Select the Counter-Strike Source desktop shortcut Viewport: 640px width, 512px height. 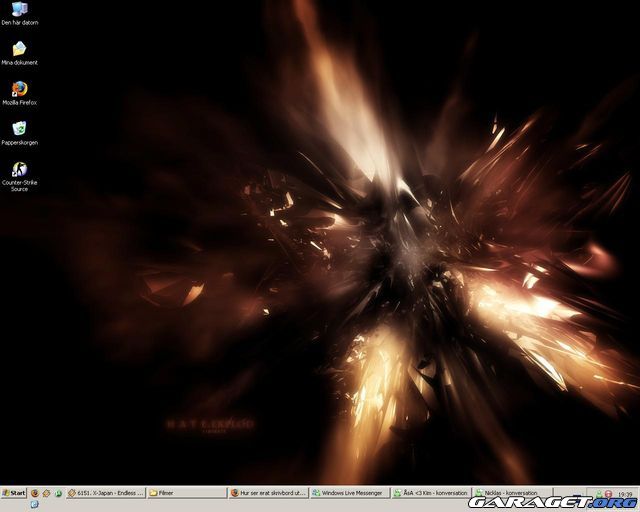pos(19,170)
